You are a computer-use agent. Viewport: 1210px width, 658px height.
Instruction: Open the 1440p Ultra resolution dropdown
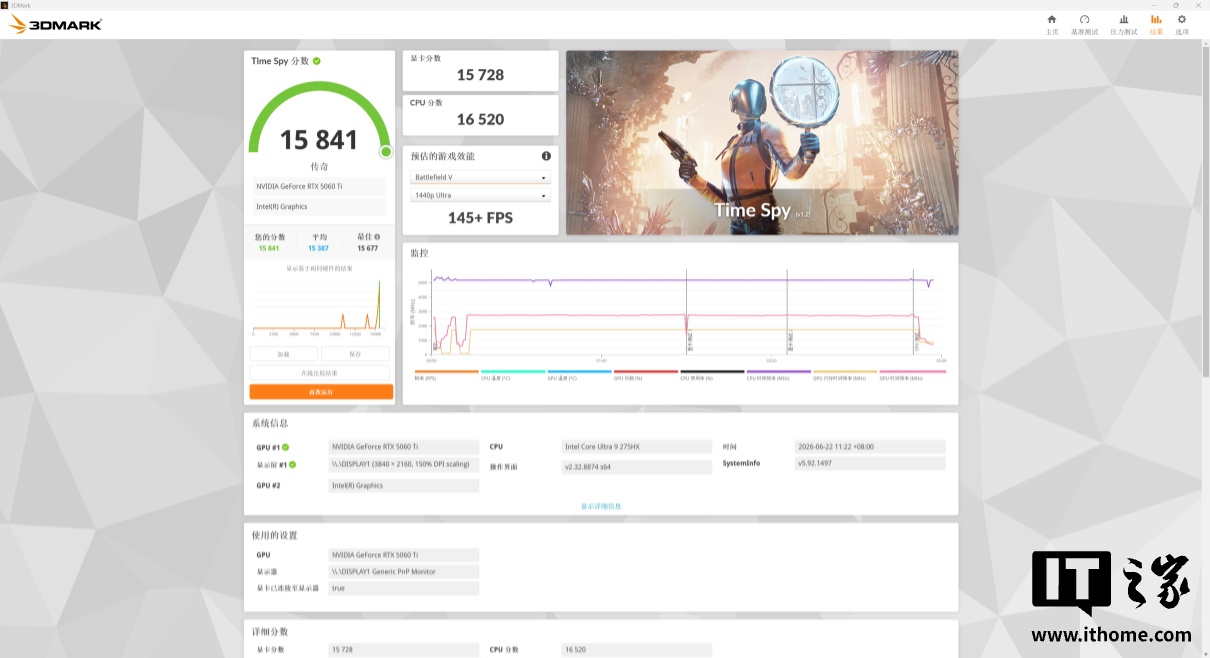480,195
